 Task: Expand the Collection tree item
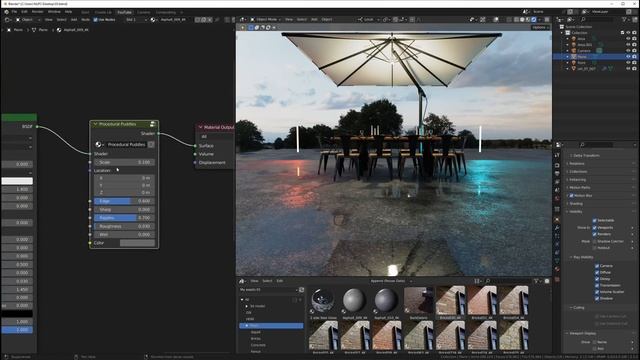pos(562,33)
